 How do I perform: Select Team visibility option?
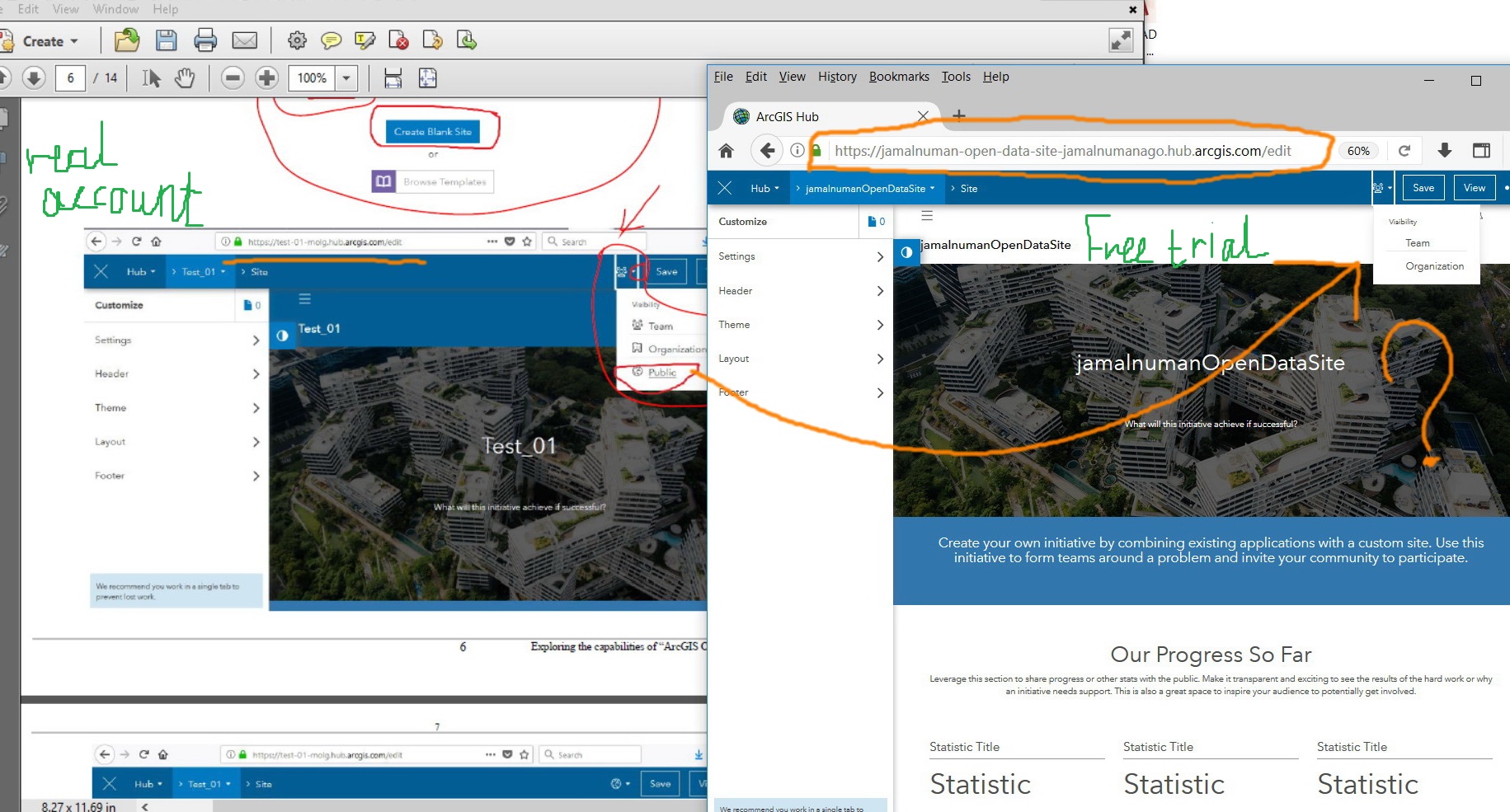[x=1418, y=243]
